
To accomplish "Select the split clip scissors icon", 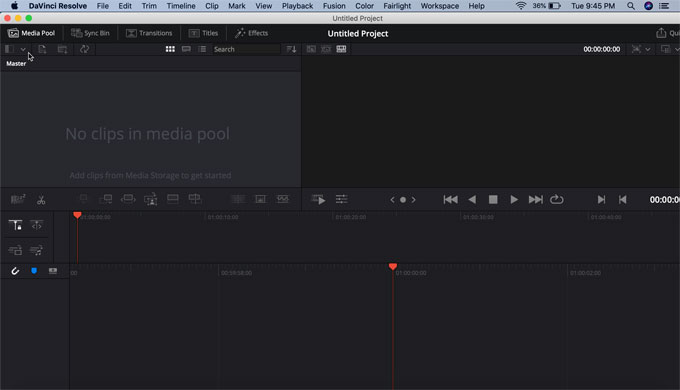I will click(x=41, y=200).
